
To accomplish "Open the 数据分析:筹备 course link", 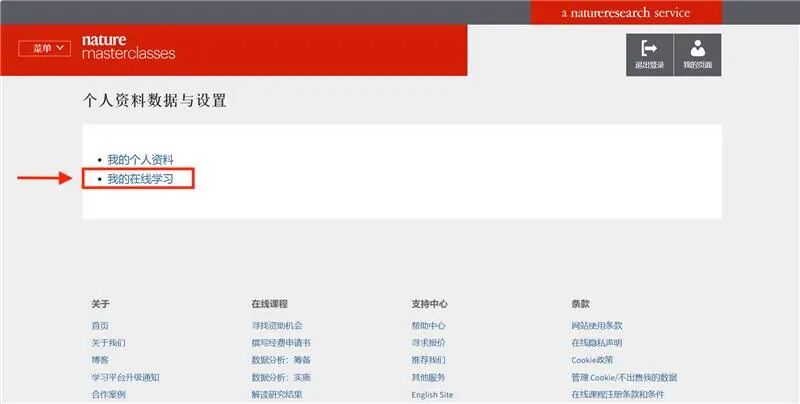I will click(x=281, y=360).
